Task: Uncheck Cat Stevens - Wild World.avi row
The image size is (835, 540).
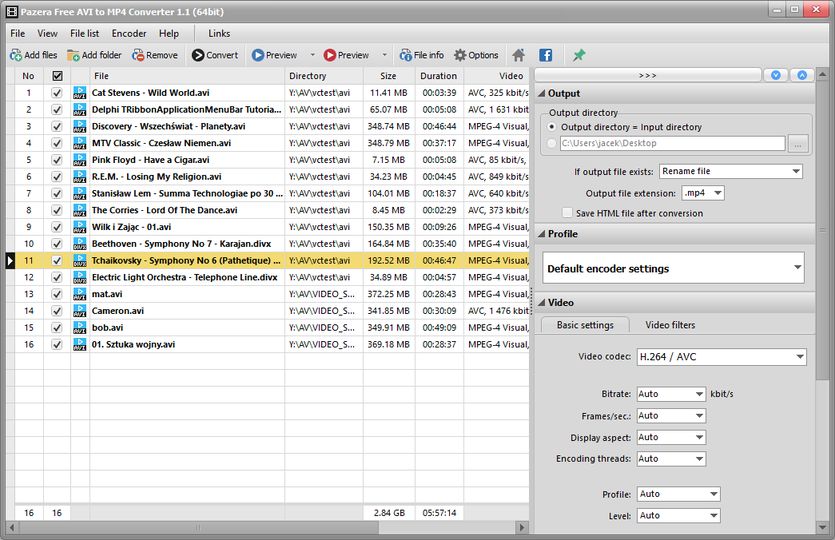Action: 56,93
